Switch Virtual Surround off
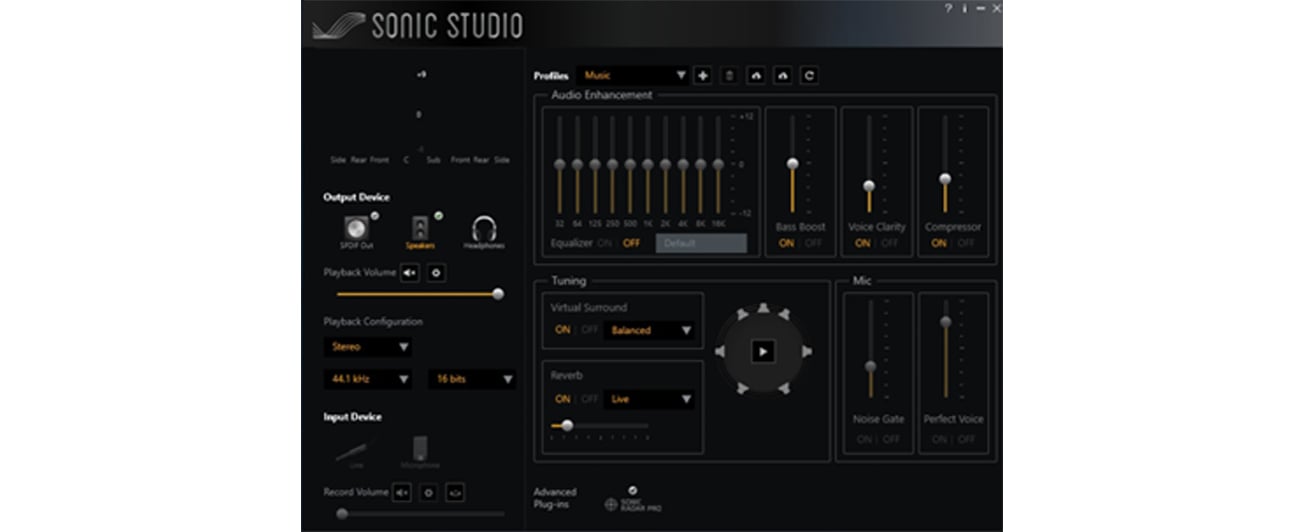Image resolution: width=1300 pixels, height=532 pixels. click(x=590, y=330)
